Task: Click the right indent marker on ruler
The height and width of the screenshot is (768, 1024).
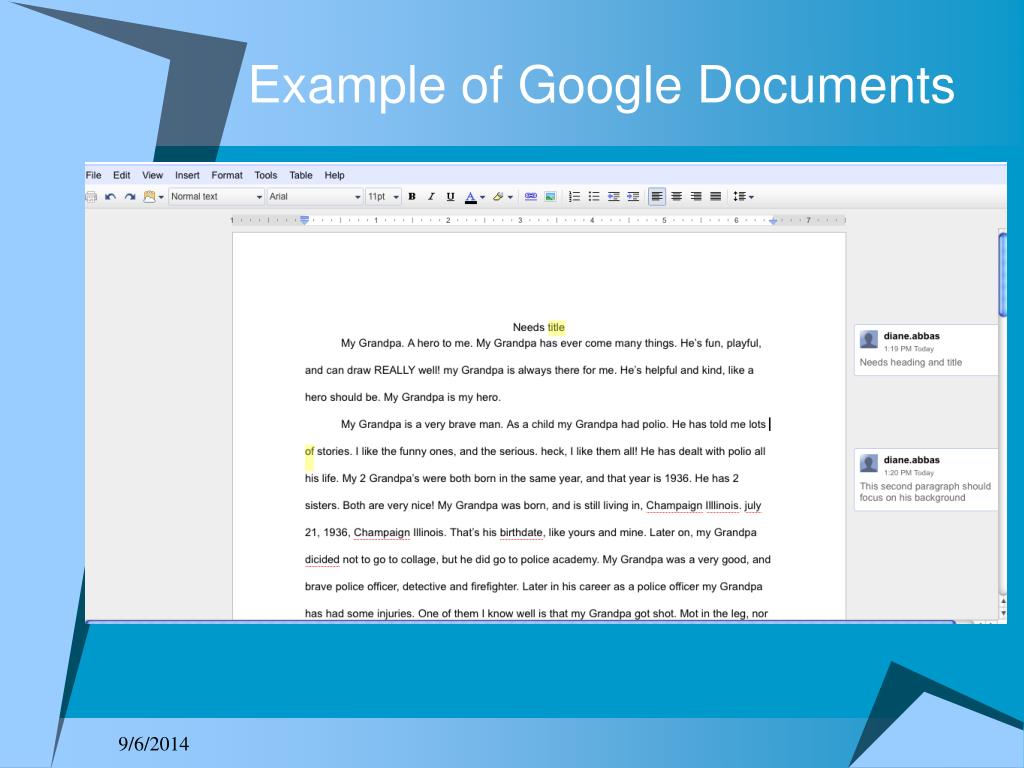Action: pos(773,221)
